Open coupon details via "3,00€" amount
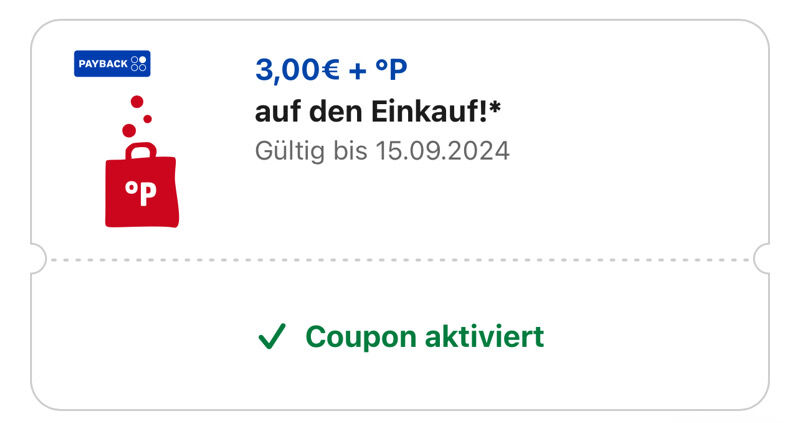Screen dimensions: 800x423 [297, 70]
